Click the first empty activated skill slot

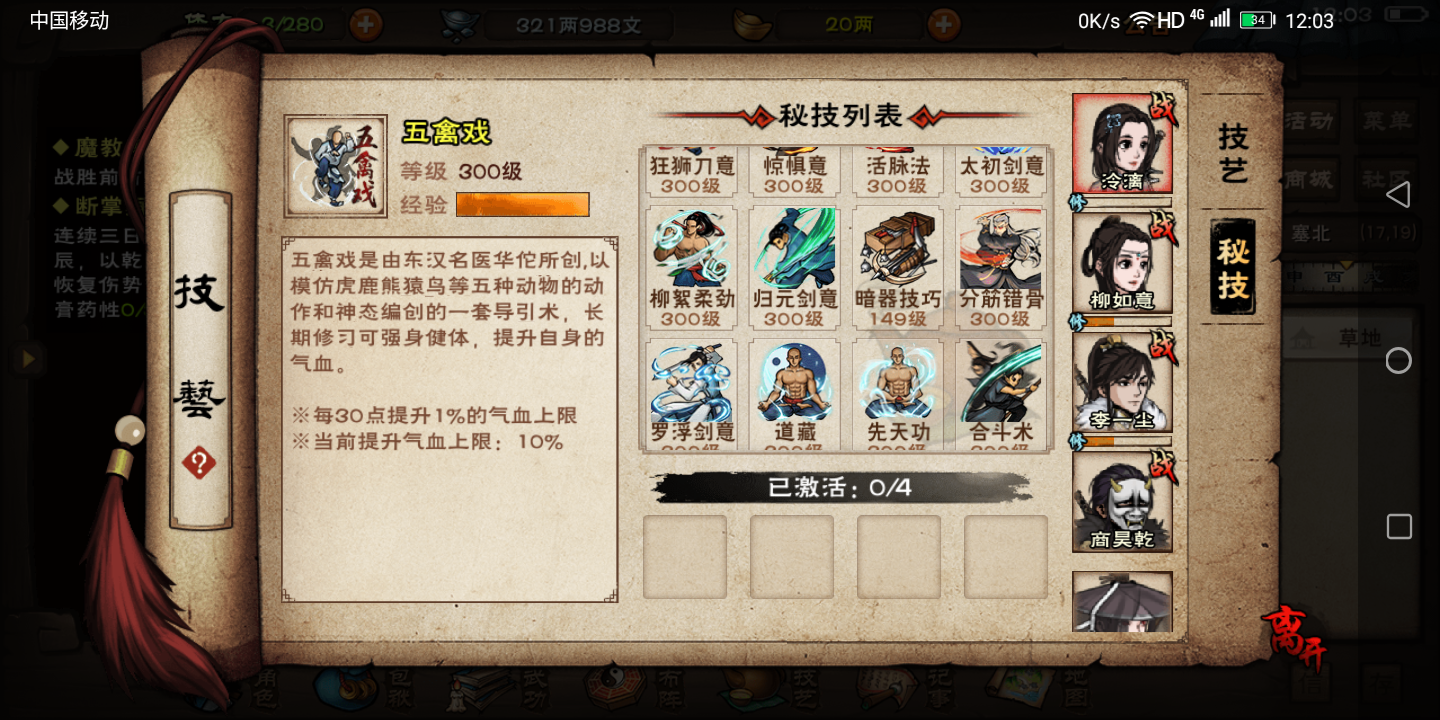[685, 557]
